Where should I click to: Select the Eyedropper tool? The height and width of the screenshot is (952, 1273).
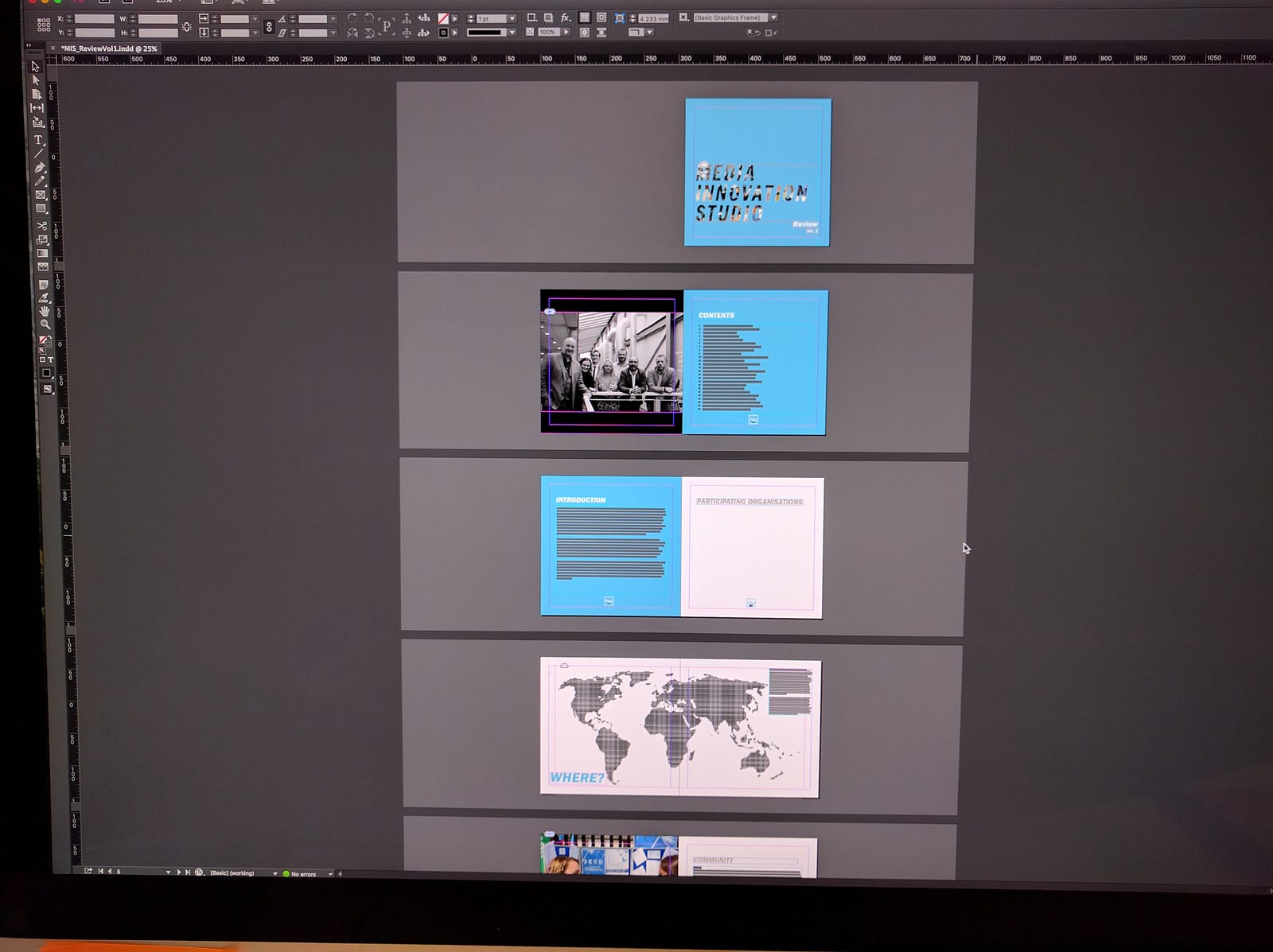tap(44, 299)
